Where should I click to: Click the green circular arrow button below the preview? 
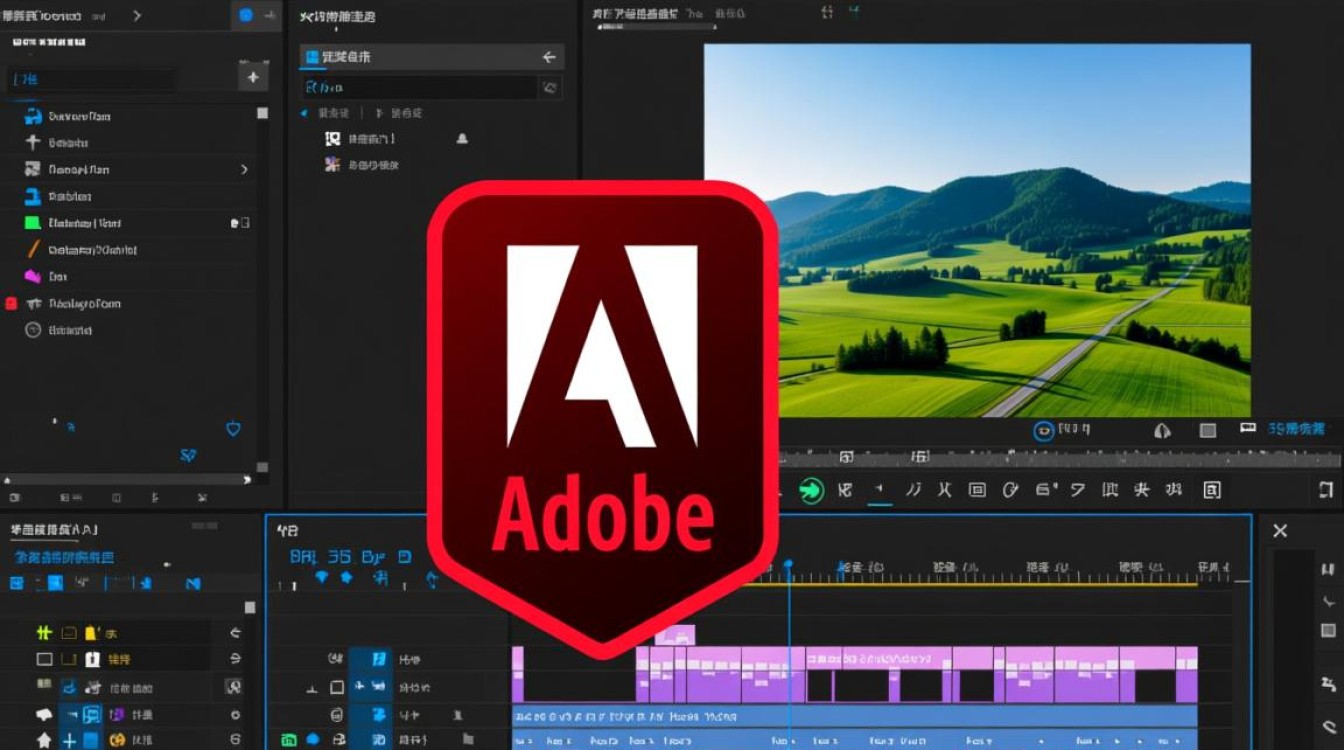811,490
